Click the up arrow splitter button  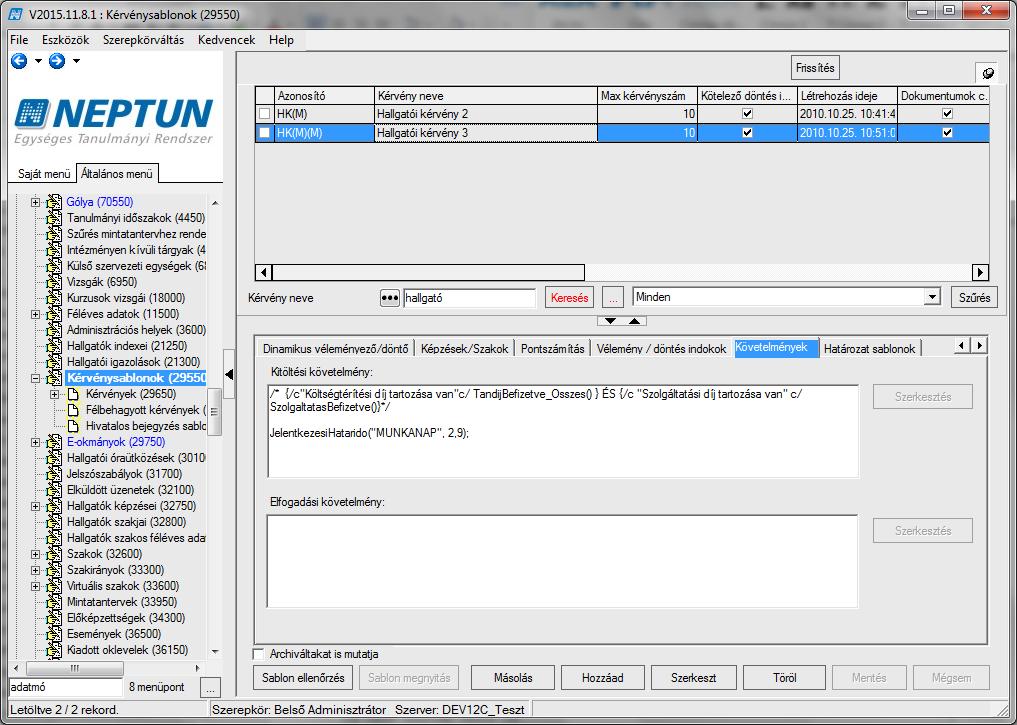634,320
